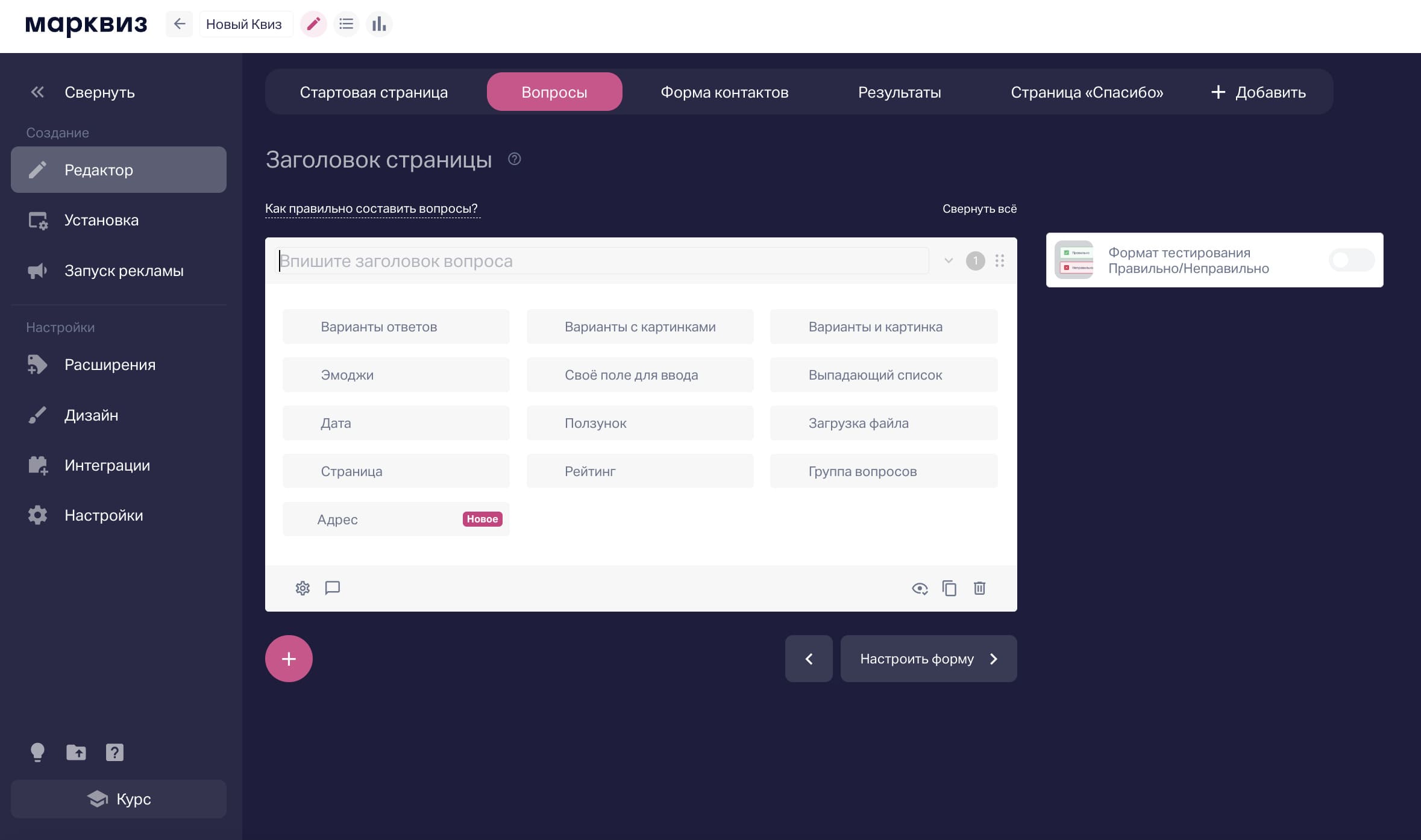Image resolution: width=1421 pixels, height=840 pixels.
Task: Open Как правильно составить вопросы? link
Action: point(372,208)
